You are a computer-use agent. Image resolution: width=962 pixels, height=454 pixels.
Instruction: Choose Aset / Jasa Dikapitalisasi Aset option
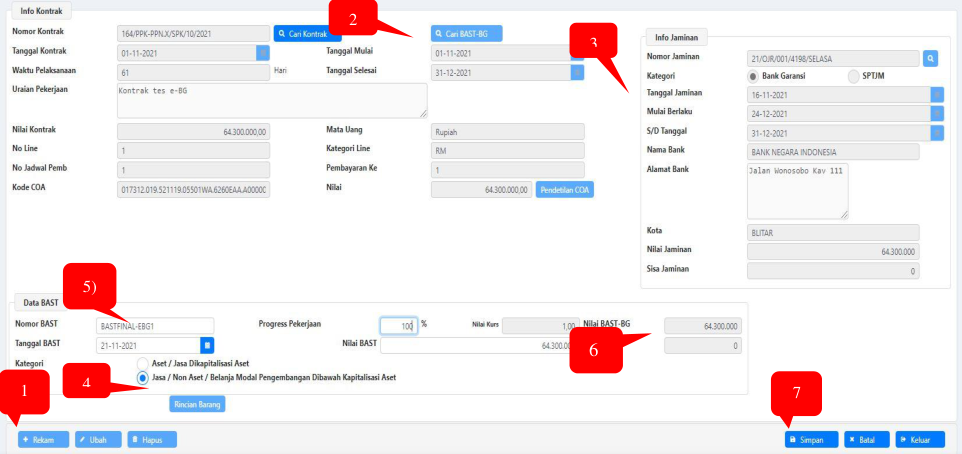[143, 363]
